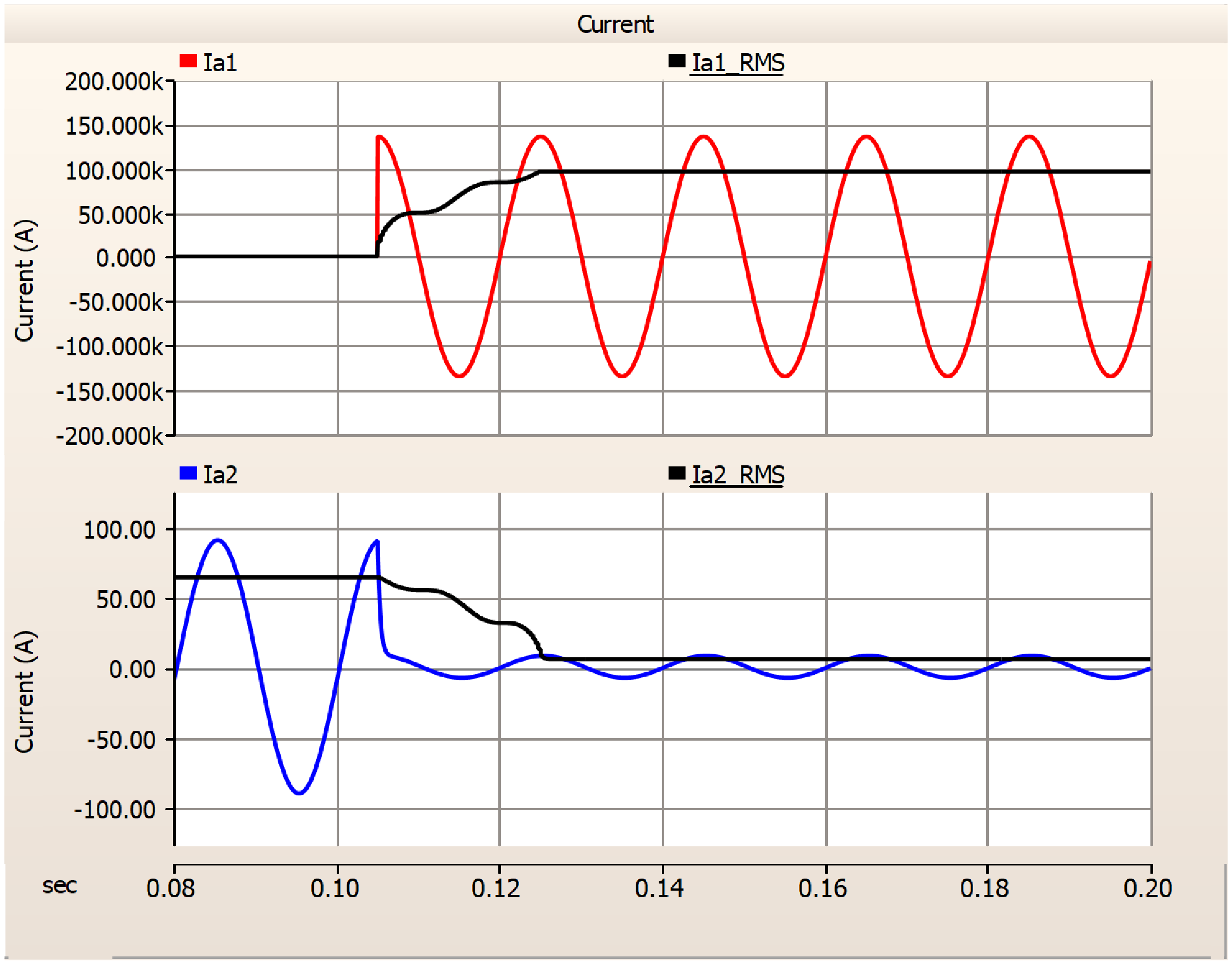Screen dimensions: 1232x964
Task: Click the lower graph Current (A) axis title
Action: (25, 692)
